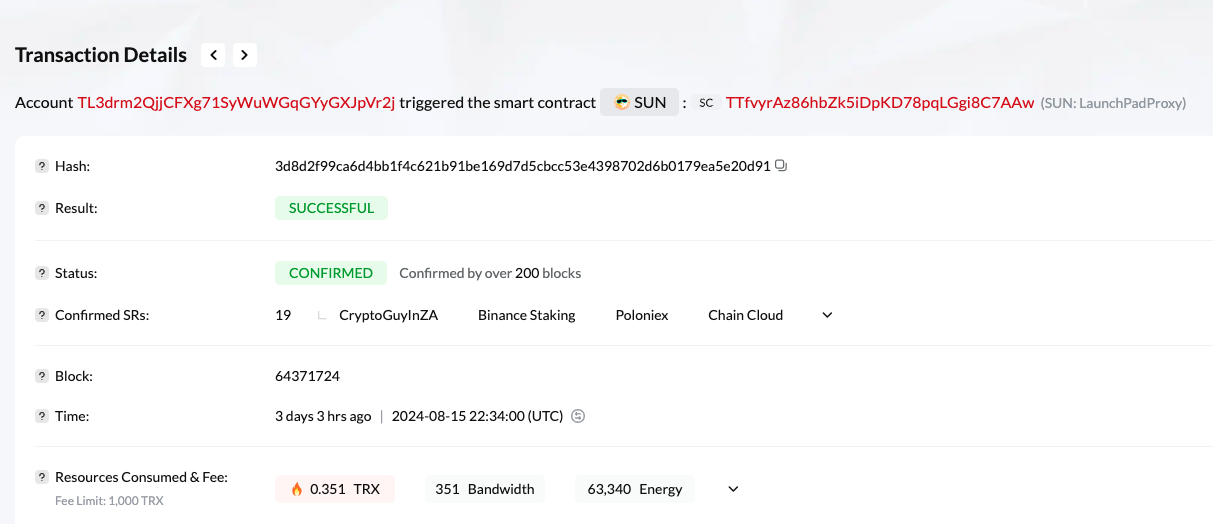Click the 0.351 TRX burned fee badge
This screenshot has width=1213, height=524.
pos(335,489)
